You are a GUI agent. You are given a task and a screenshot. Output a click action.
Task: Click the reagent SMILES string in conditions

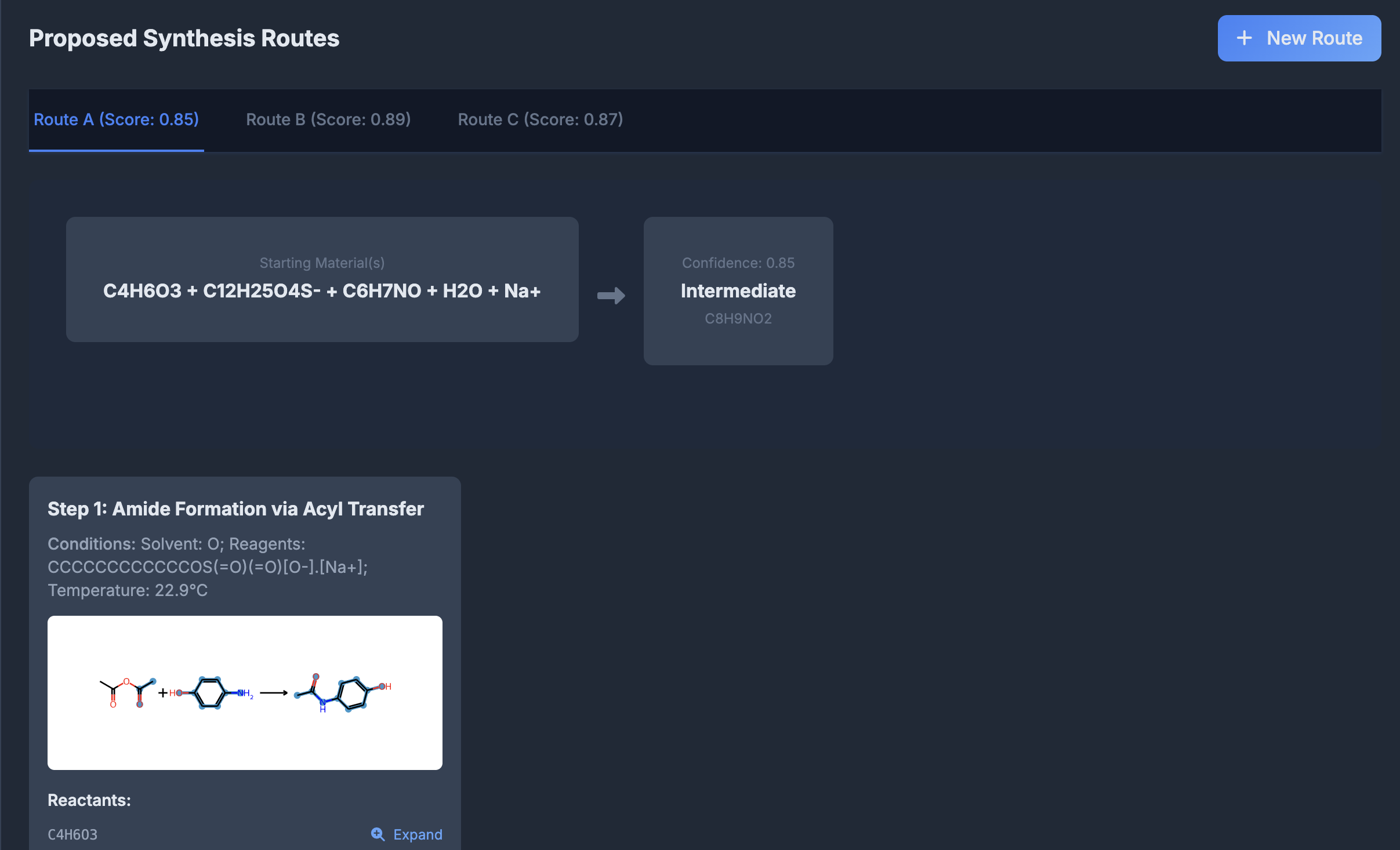pyautogui.click(x=207, y=566)
